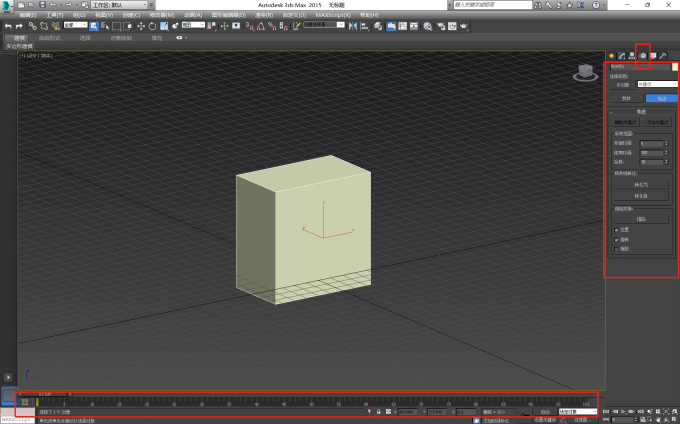Click the Align tool icon
The height and width of the screenshot is (424, 680).
(x=364, y=26)
